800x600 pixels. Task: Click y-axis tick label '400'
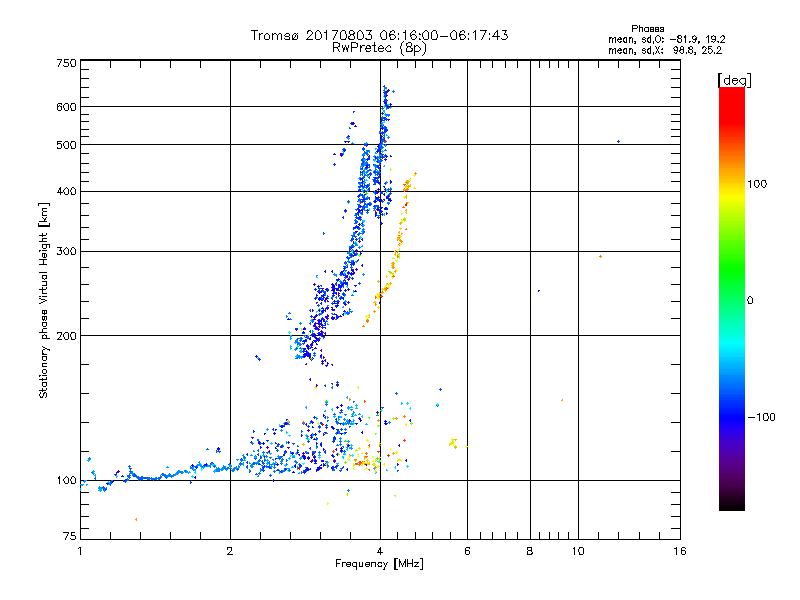click(66, 192)
